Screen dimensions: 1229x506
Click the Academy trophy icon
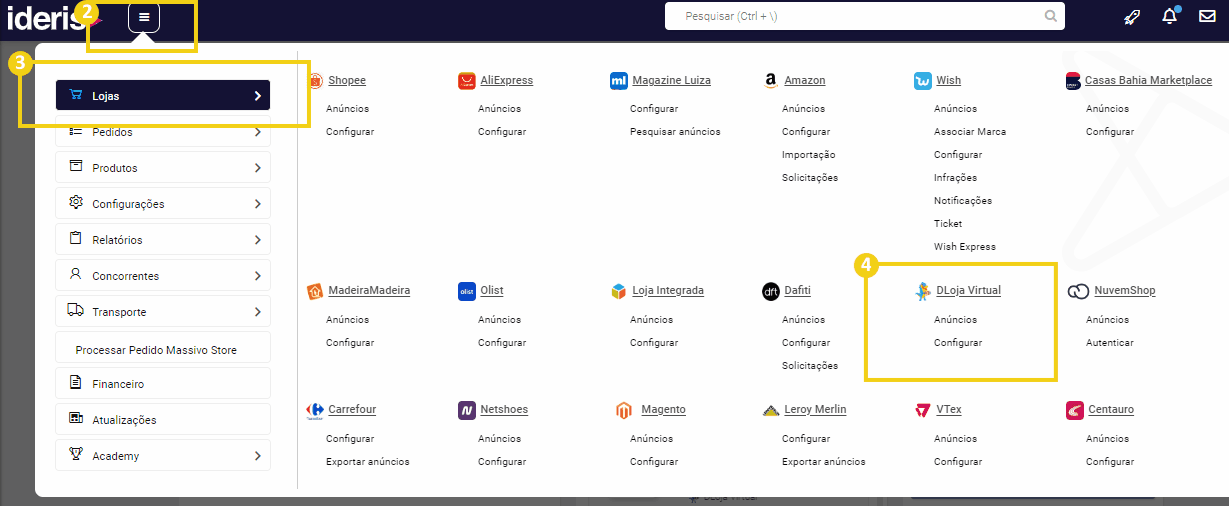pyautogui.click(x=75, y=455)
